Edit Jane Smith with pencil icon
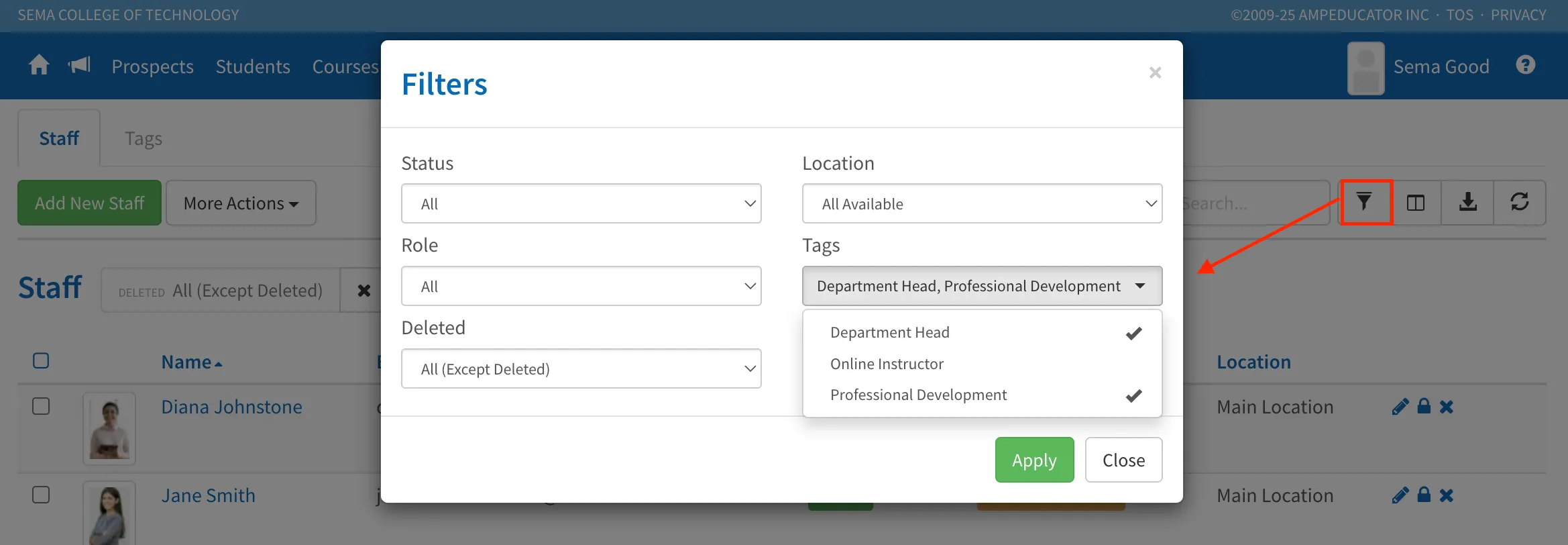Screen dimensions: 1568x545 point(1400,495)
